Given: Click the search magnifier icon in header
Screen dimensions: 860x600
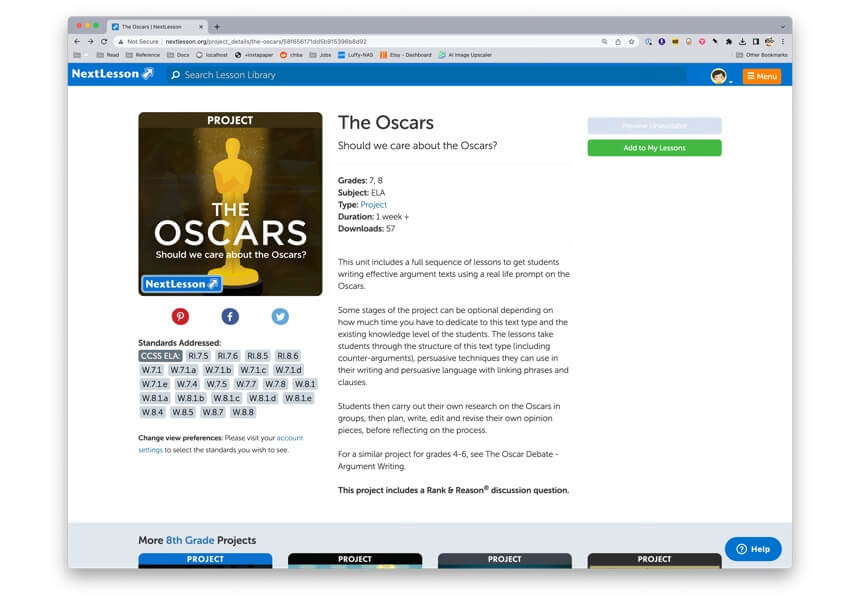Looking at the screenshot, I should pyautogui.click(x=176, y=75).
